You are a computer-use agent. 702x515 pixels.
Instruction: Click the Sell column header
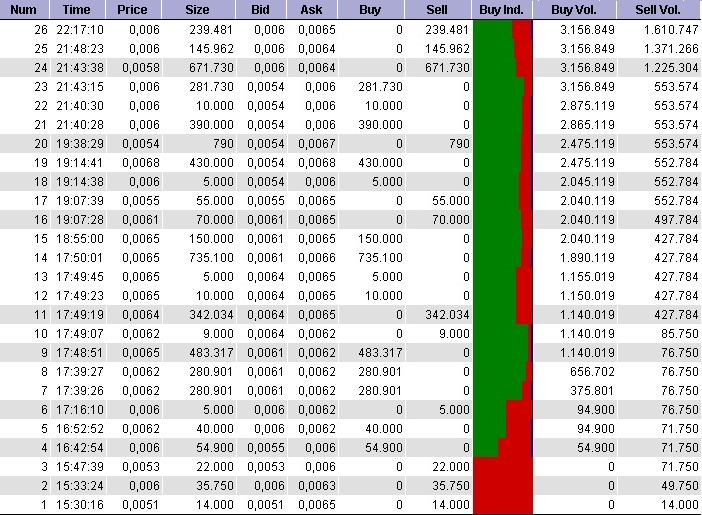438,9
